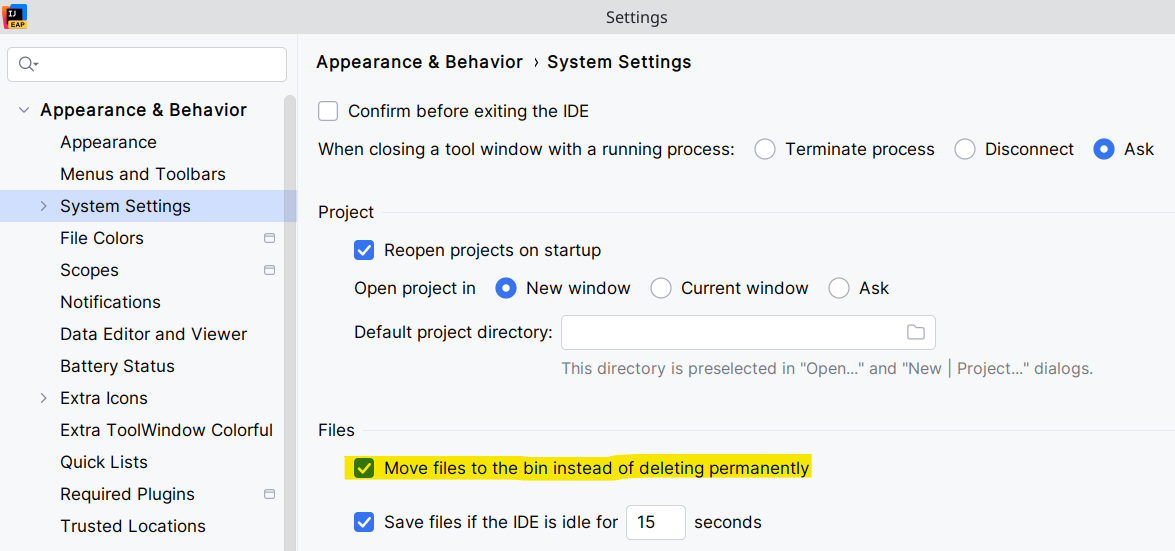Click the project-level icon beside Required Plugins
This screenshot has width=1175, height=551.
click(269, 494)
